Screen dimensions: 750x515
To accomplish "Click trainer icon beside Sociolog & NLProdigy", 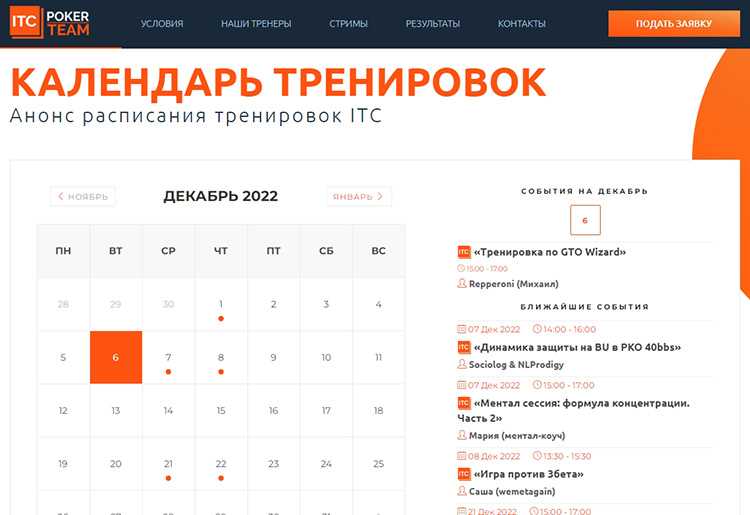I will (462, 364).
